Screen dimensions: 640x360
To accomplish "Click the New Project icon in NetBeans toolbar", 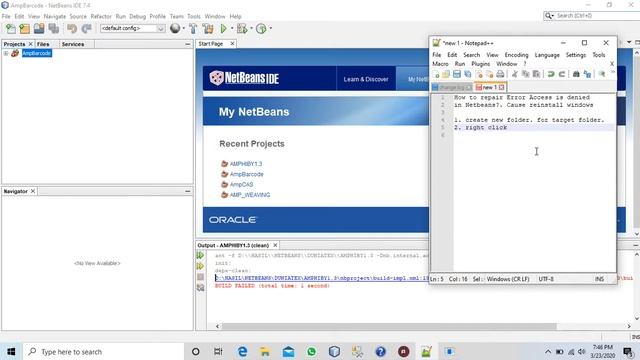I will point(24,29).
